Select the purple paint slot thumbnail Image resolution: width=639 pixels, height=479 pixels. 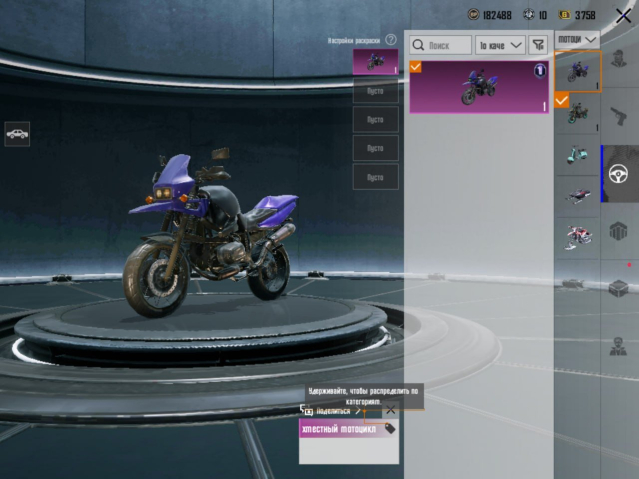[375, 62]
